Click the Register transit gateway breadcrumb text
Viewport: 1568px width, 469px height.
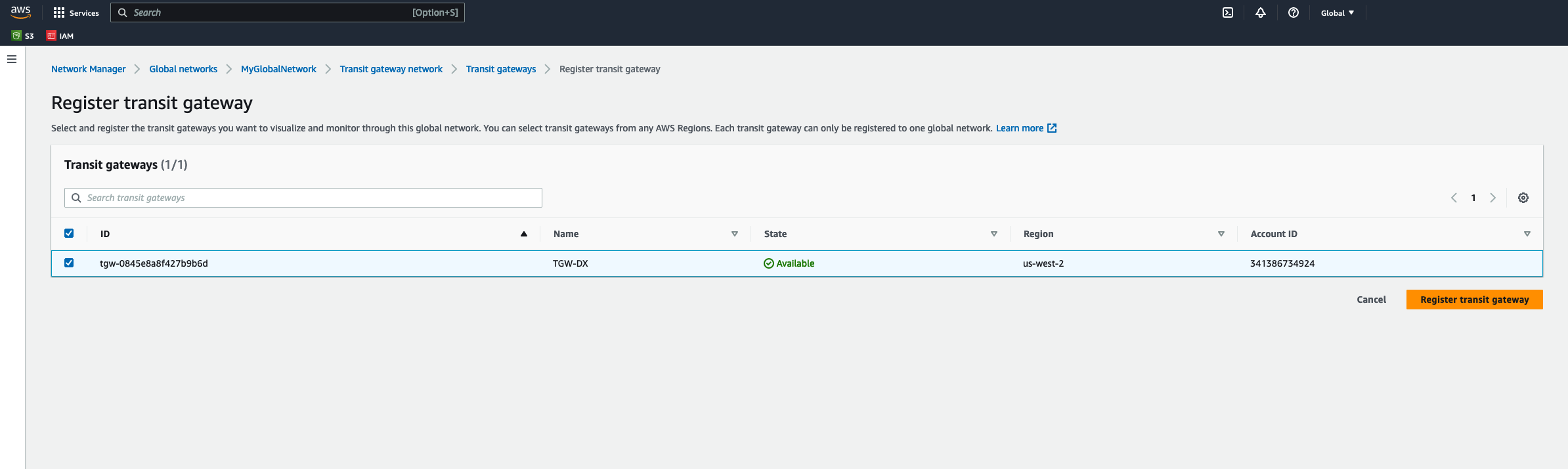pyautogui.click(x=610, y=69)
